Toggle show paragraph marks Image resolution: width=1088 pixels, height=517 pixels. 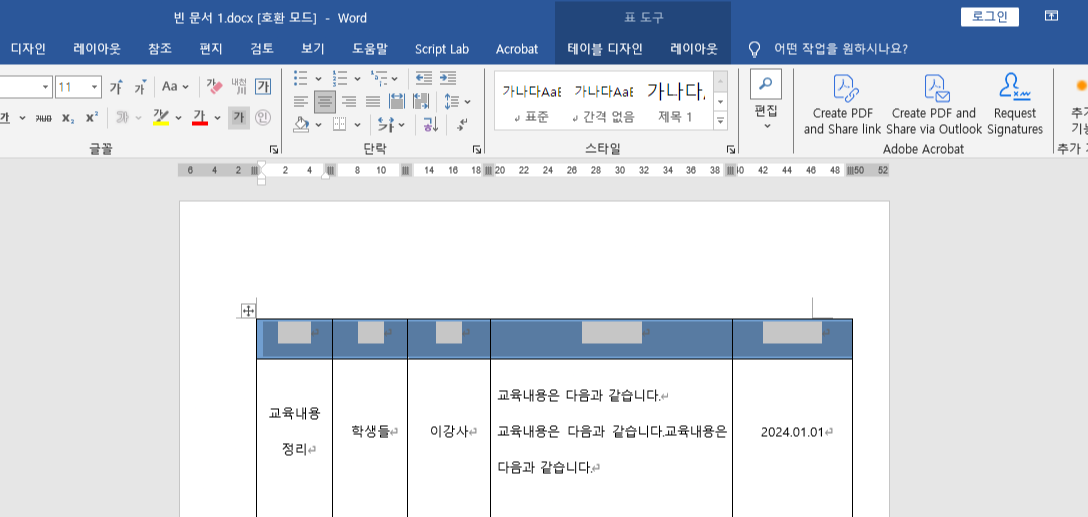coord(461,125)
